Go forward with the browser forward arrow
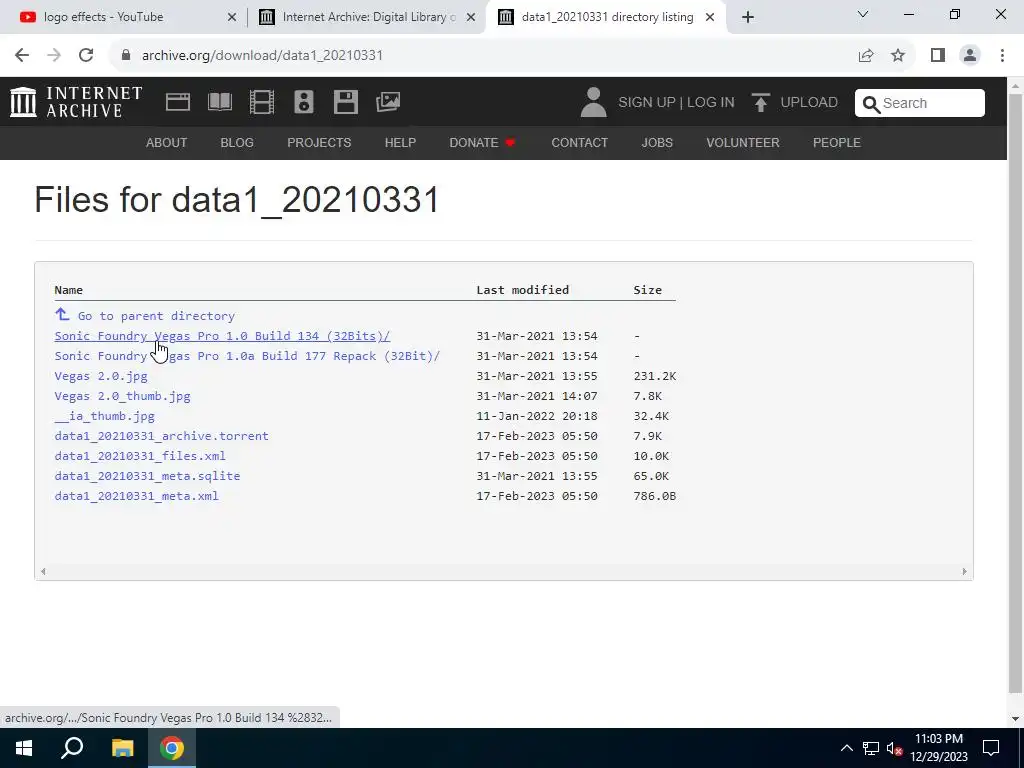 [54, 55]
